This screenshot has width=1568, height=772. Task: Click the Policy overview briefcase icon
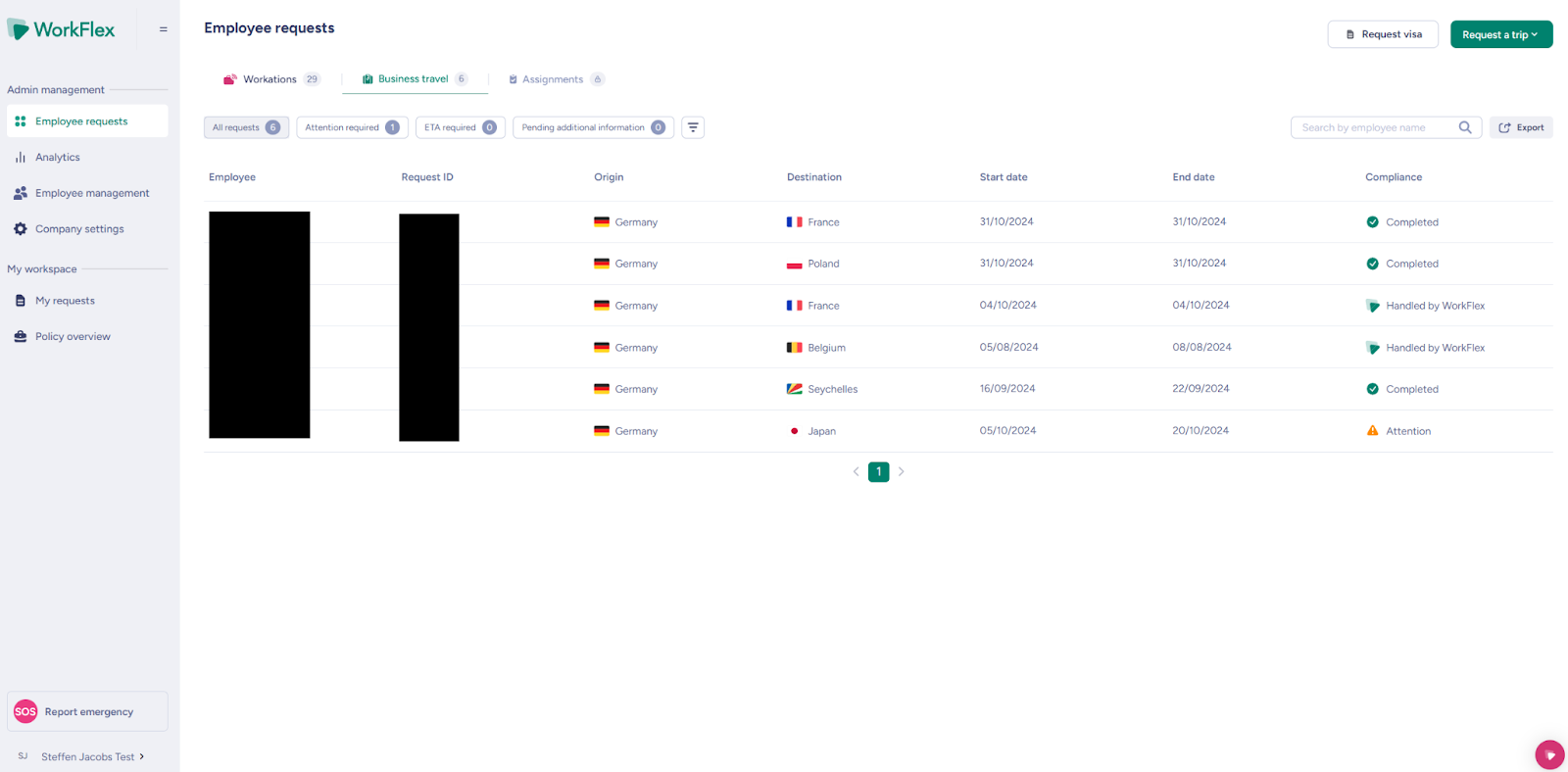[x=21, y=336]
